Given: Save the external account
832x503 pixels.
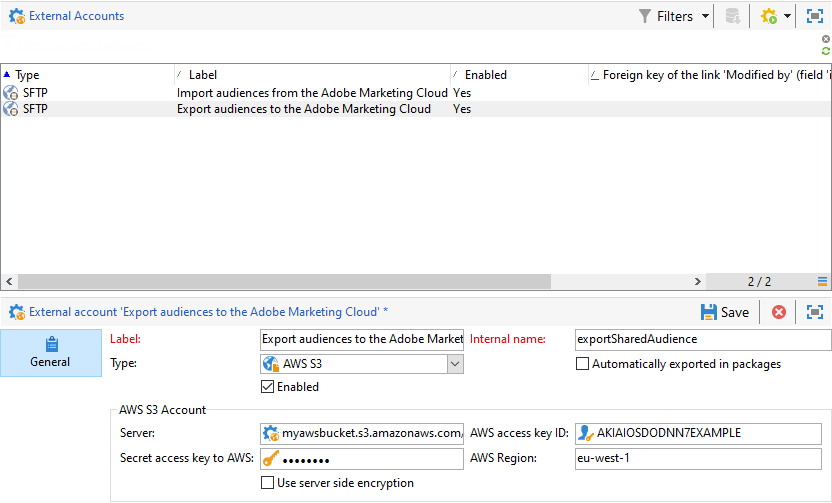Looking at the screenshot, I should (x=725, y=312).
